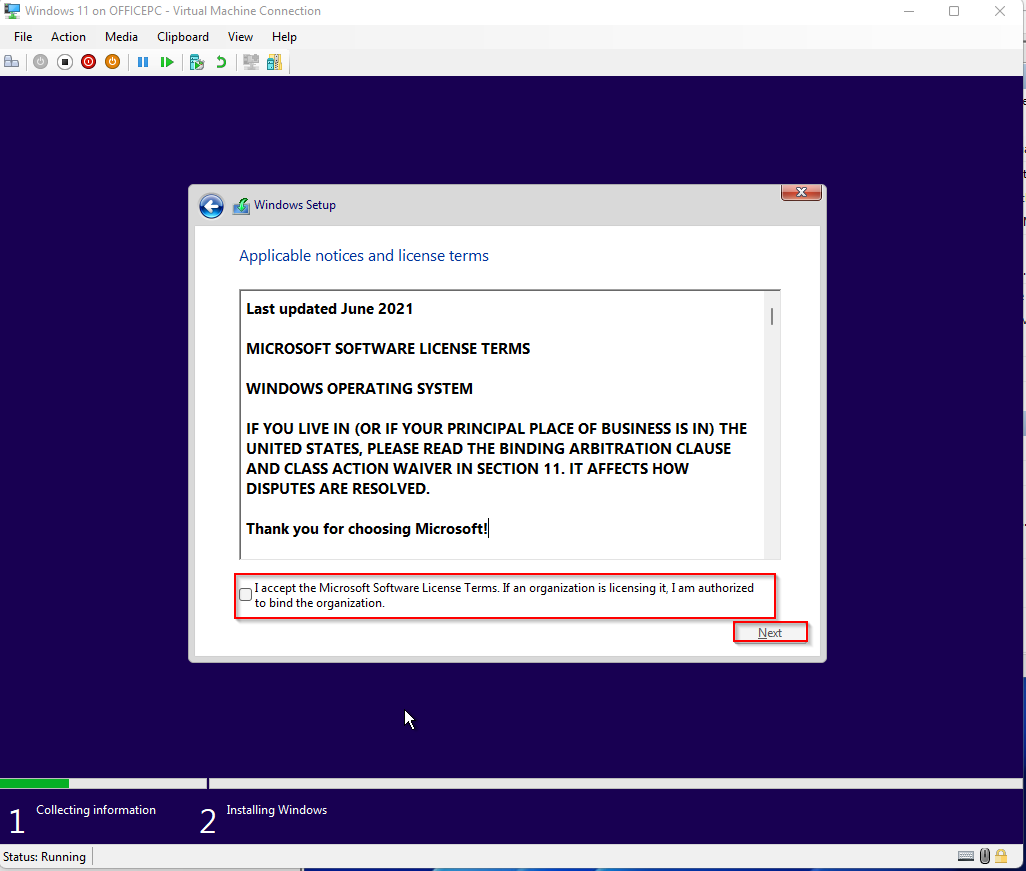Take a checkpoint with the checkpoint toolbar icon

pos(196,61)
